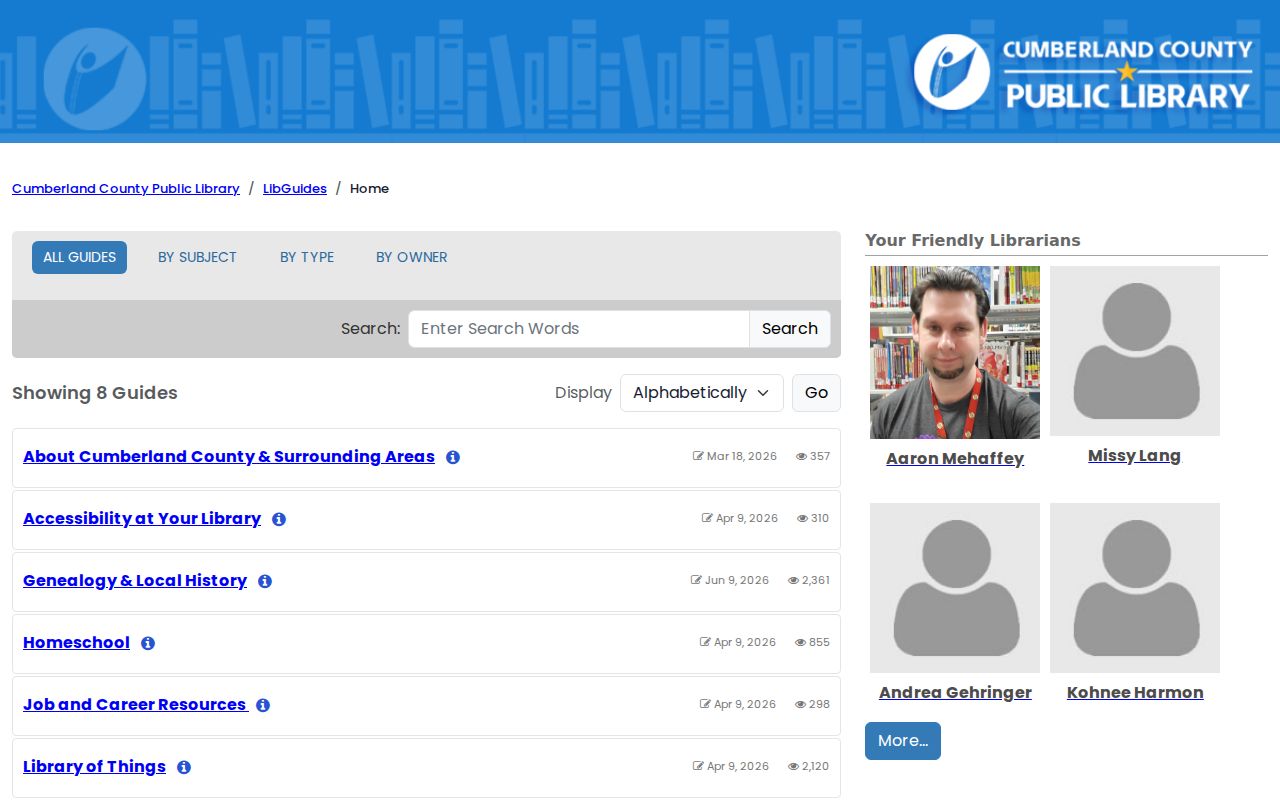Click the 855 views count
This screenshot has width=1280, height=800.
click(812, 643)
